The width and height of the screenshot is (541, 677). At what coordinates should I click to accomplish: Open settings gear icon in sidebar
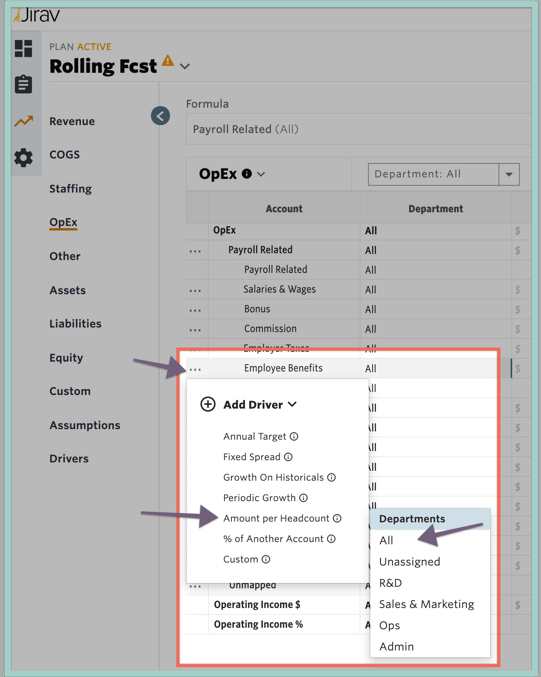[x=23, y=158]
